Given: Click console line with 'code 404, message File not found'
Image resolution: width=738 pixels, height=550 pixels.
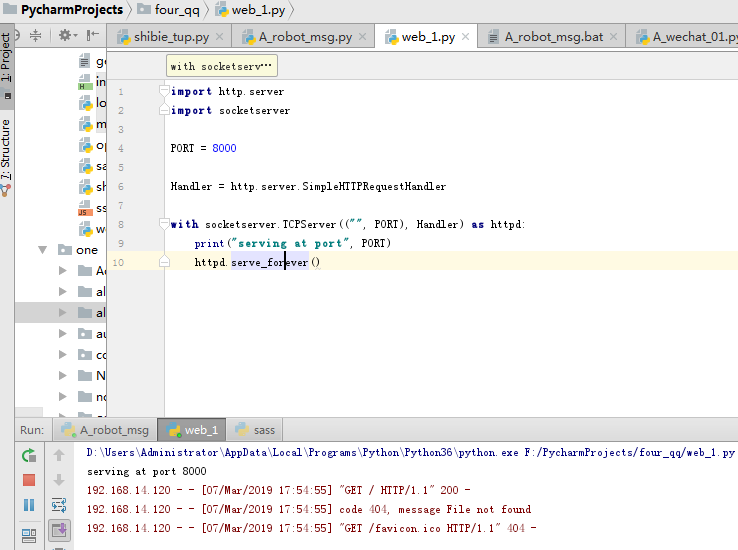Looking at the screenshot, I should tap(309, 510).
